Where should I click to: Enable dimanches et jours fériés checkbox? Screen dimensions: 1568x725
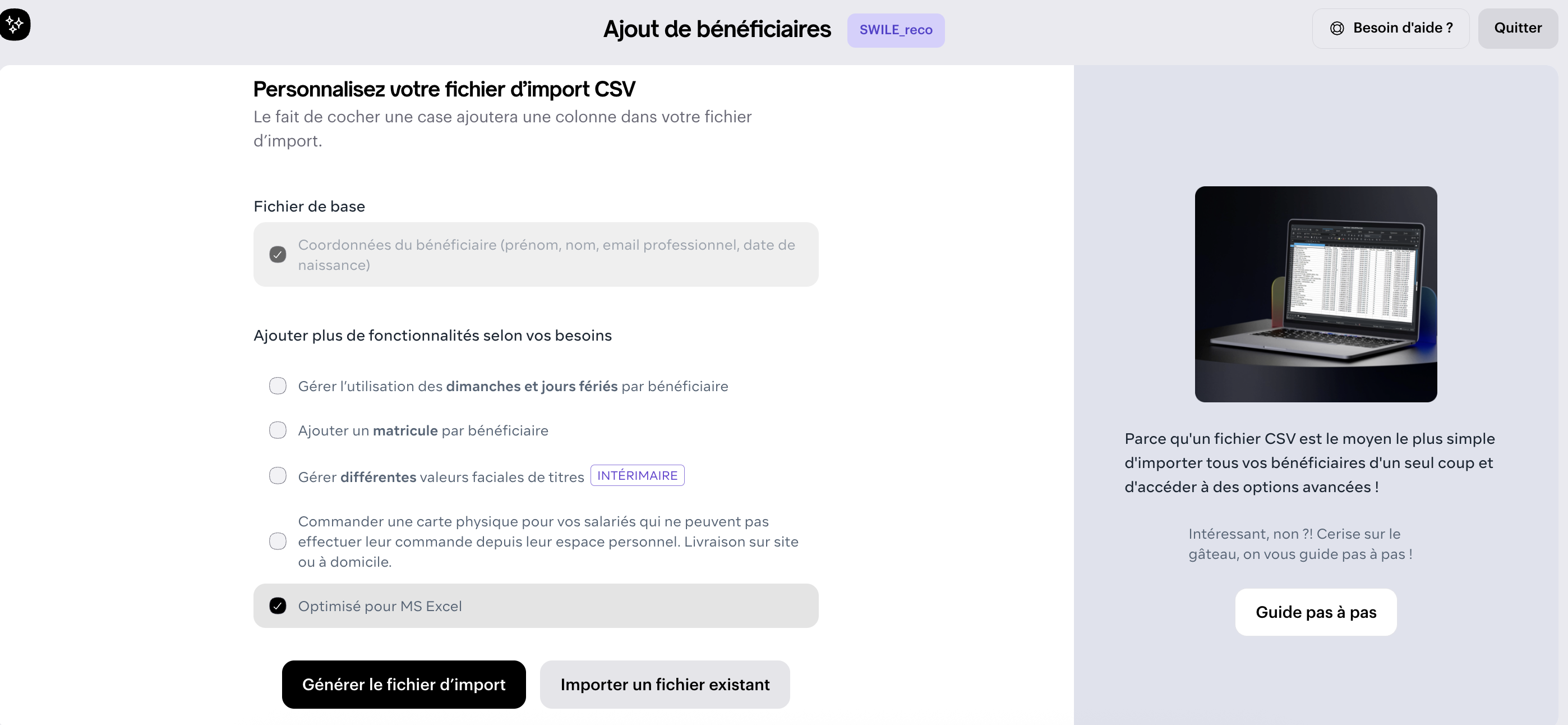coord(278,386)
